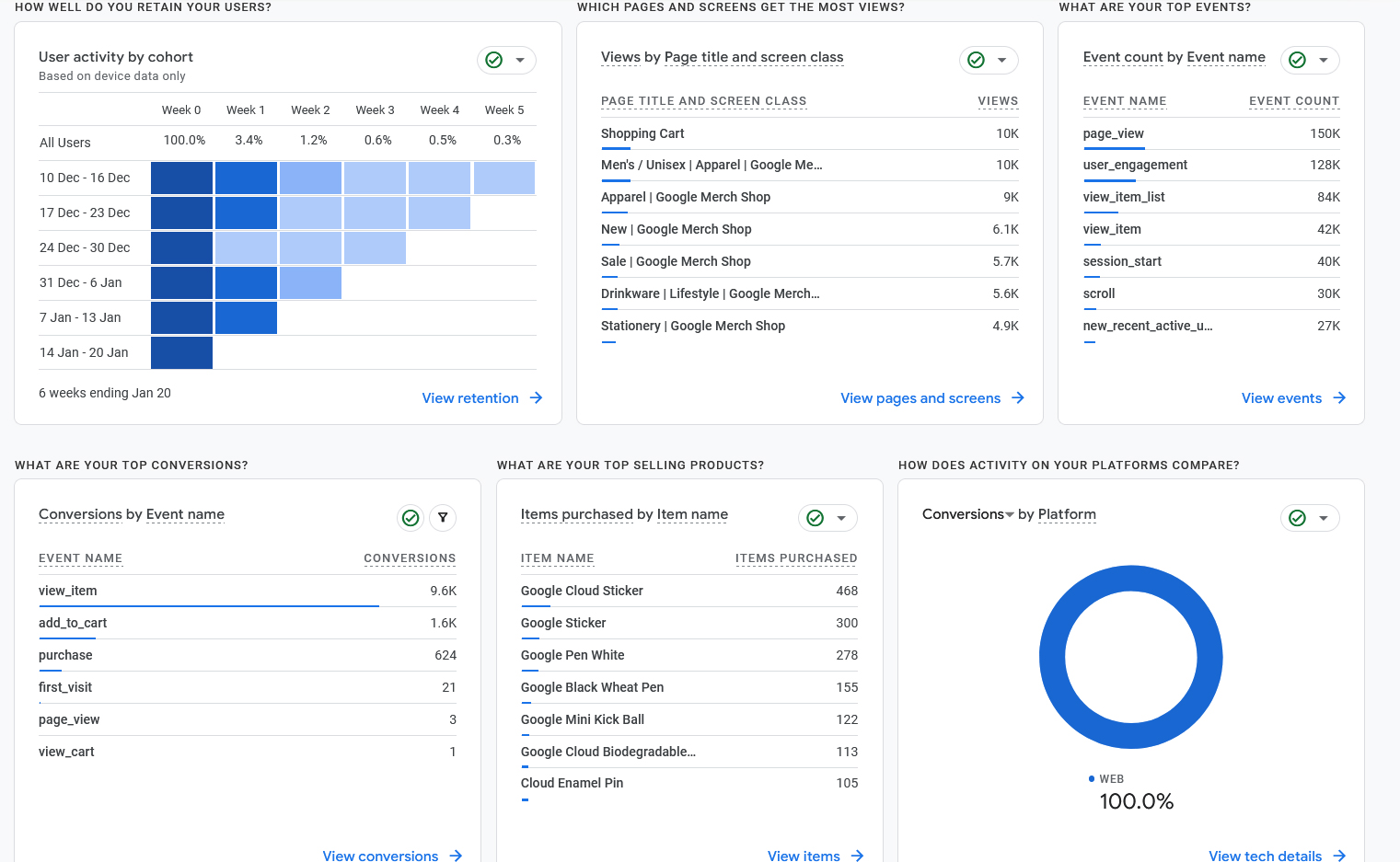Click the Event name dimension link in Conversions title
The image size is (1400, 862).
pyautogui.click(x=185, y=514)
